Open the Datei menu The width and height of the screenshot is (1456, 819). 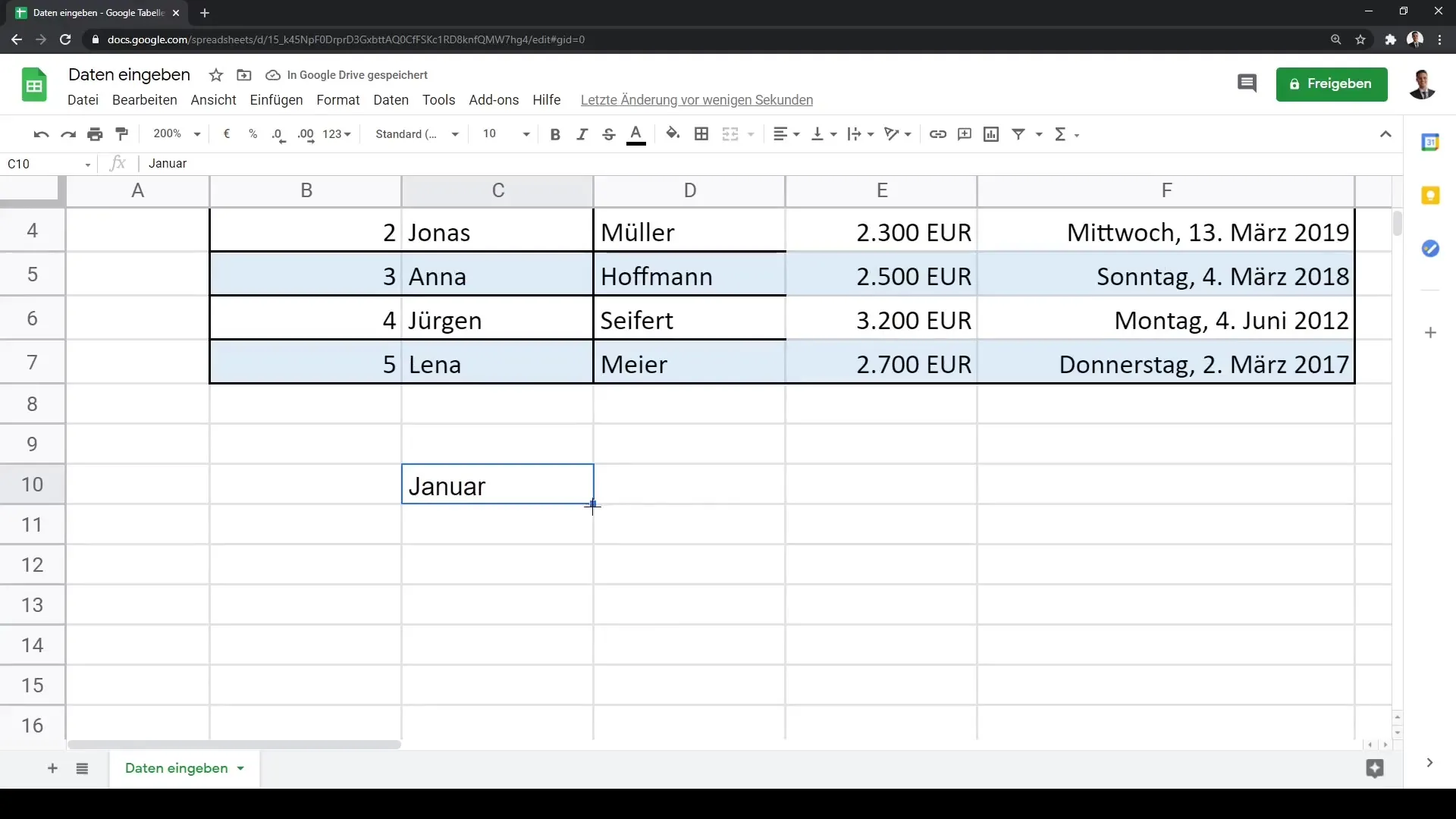point(83,100)
